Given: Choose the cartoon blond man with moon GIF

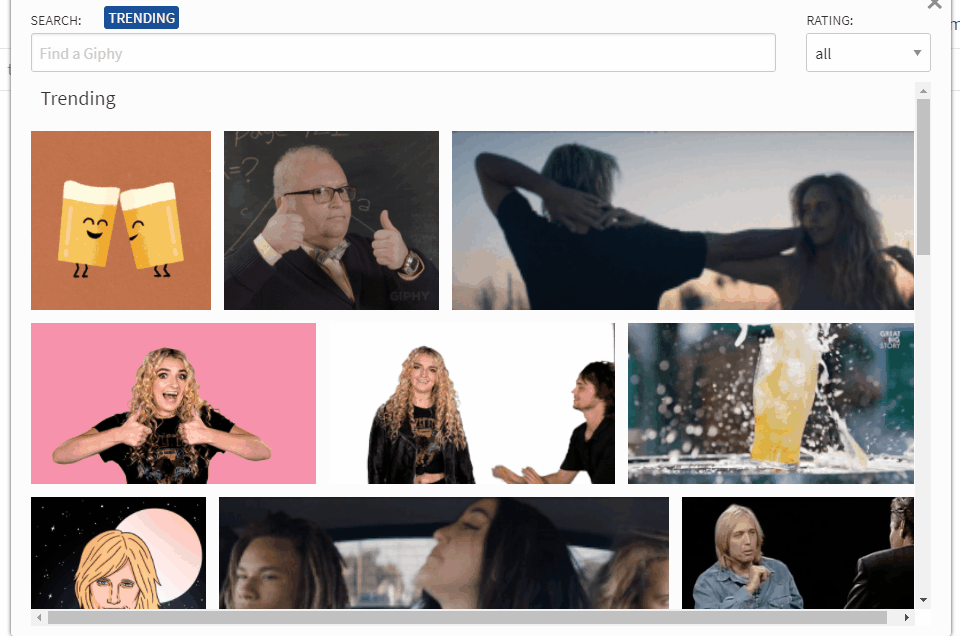Looking at the screenshot, I should pyautogui.click(x=119, y=553).
